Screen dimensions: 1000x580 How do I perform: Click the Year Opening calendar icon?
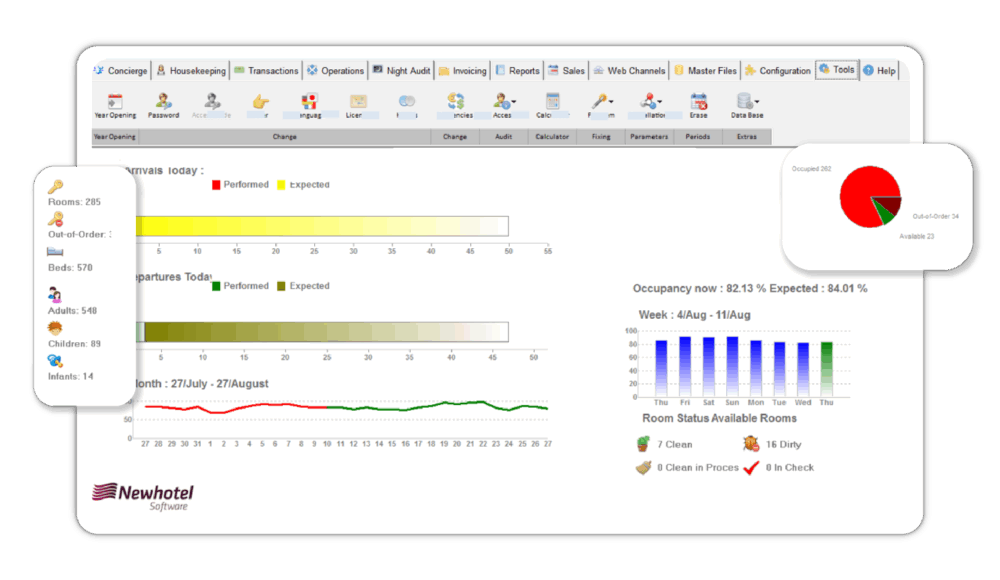coord(115,101)
